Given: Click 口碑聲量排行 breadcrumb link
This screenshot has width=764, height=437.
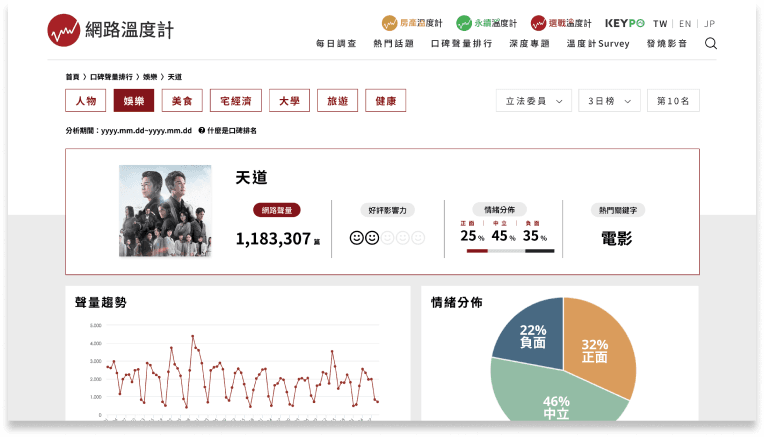Looking at the screenshot, I should coord(111,77).
